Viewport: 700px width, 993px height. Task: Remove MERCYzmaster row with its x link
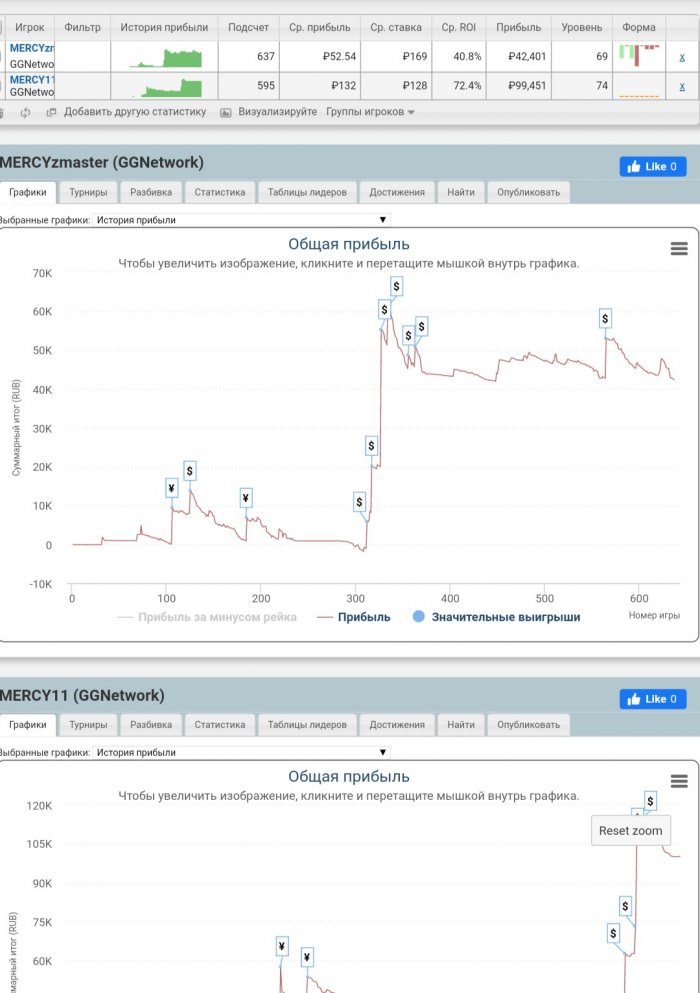click(x=682, y=57)
